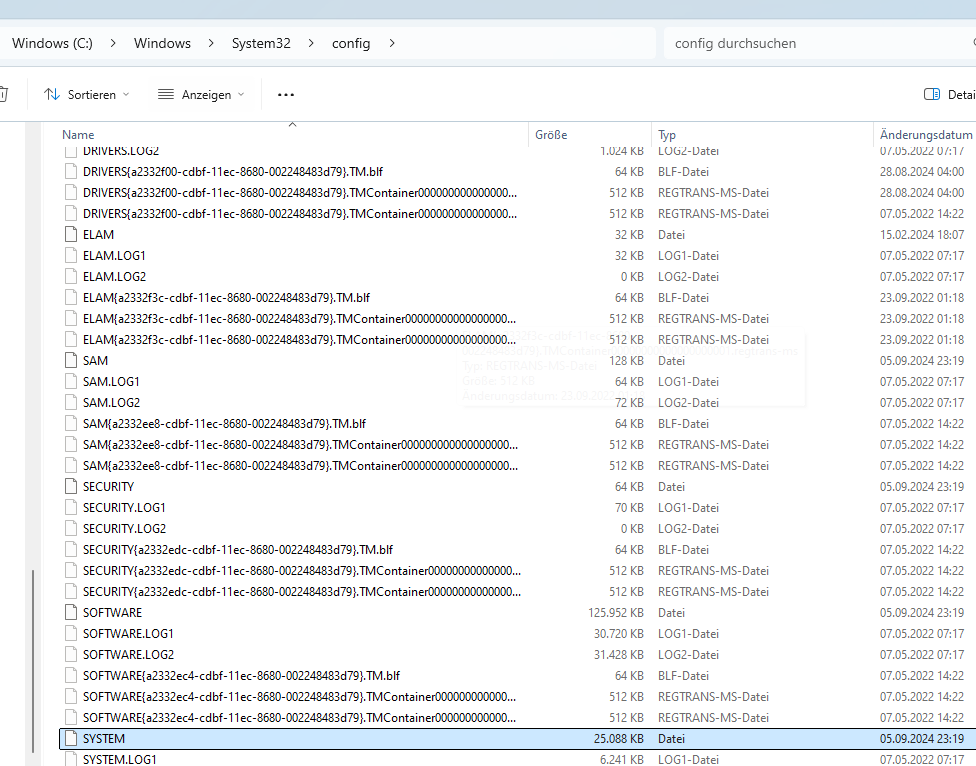Click the file icon of ELAM

(72, 235)
